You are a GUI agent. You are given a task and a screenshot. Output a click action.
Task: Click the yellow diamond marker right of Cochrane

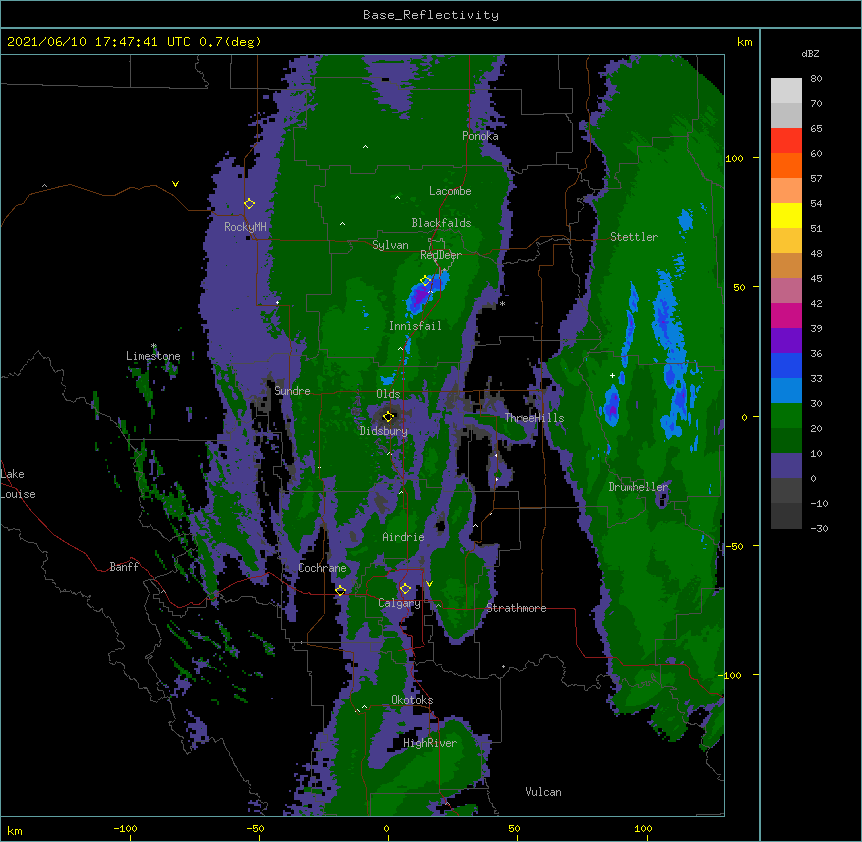[x=340, y=591]
